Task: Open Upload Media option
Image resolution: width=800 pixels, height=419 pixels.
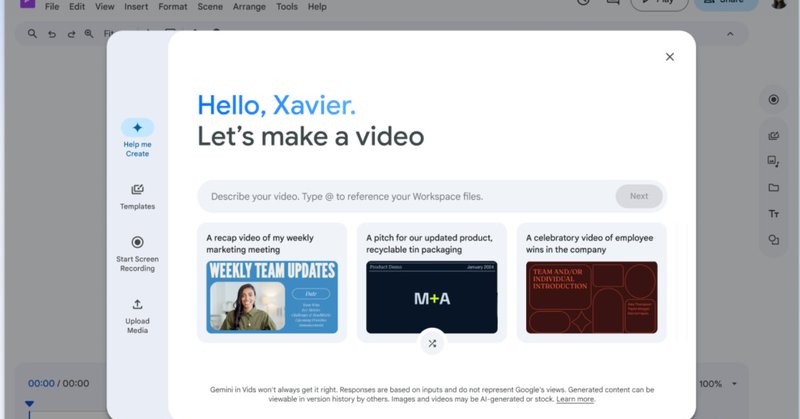Action: coord(137,316)
